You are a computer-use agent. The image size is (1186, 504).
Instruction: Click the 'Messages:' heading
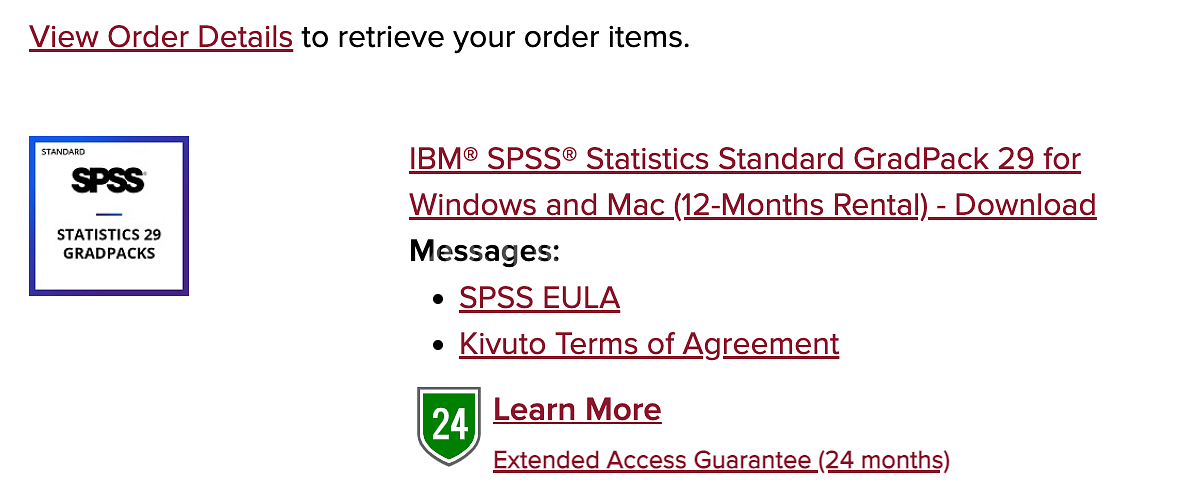pos(484,251)
